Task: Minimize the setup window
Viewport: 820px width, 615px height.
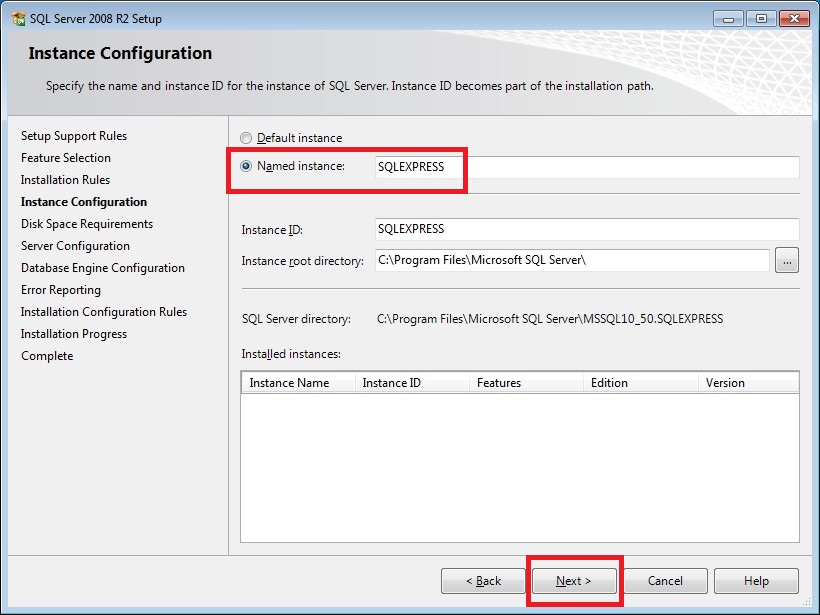Action: (726, 18)
